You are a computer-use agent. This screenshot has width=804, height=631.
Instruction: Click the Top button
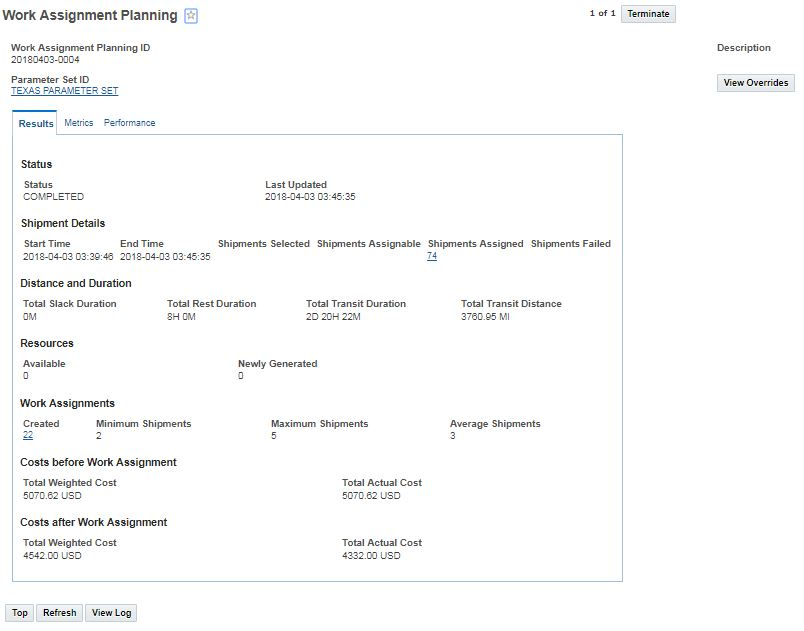(20, 613)
